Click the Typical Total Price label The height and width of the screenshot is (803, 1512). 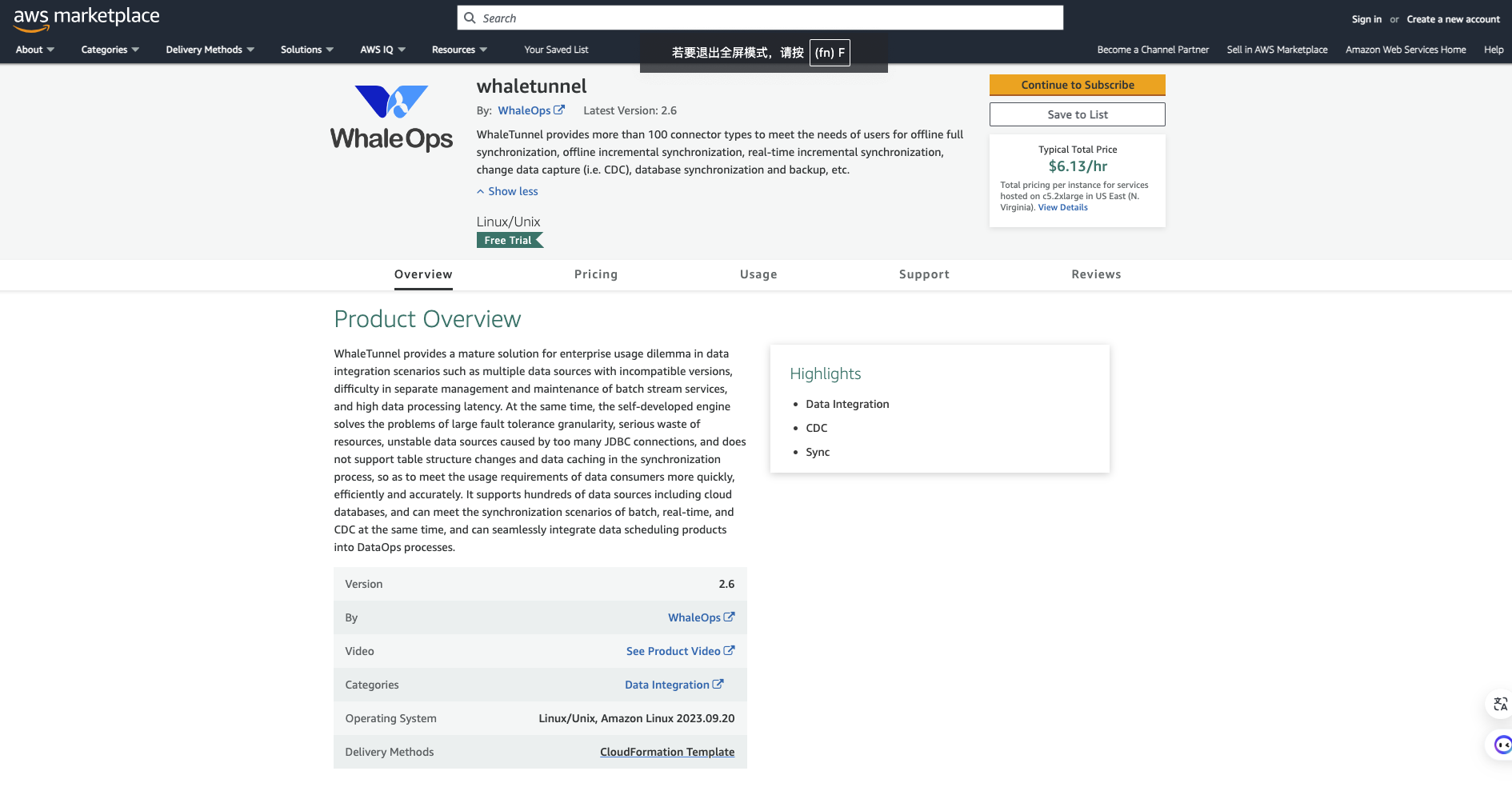tap(1078, 150)
